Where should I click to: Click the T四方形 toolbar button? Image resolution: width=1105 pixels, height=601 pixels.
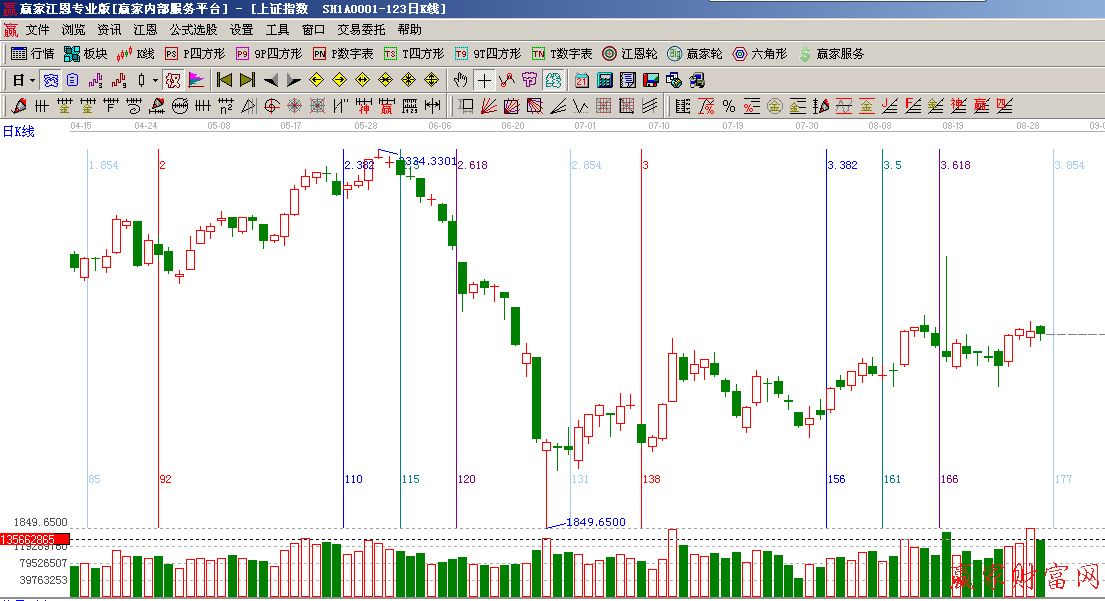pos(414,54)
